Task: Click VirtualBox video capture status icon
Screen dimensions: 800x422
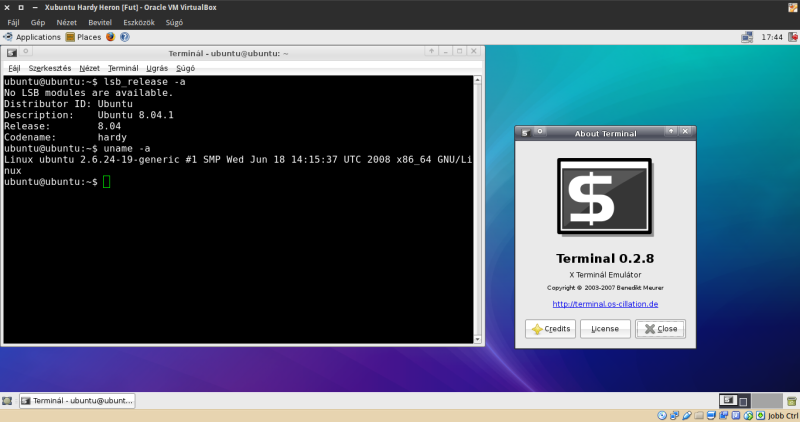Action: coord(723,415)
